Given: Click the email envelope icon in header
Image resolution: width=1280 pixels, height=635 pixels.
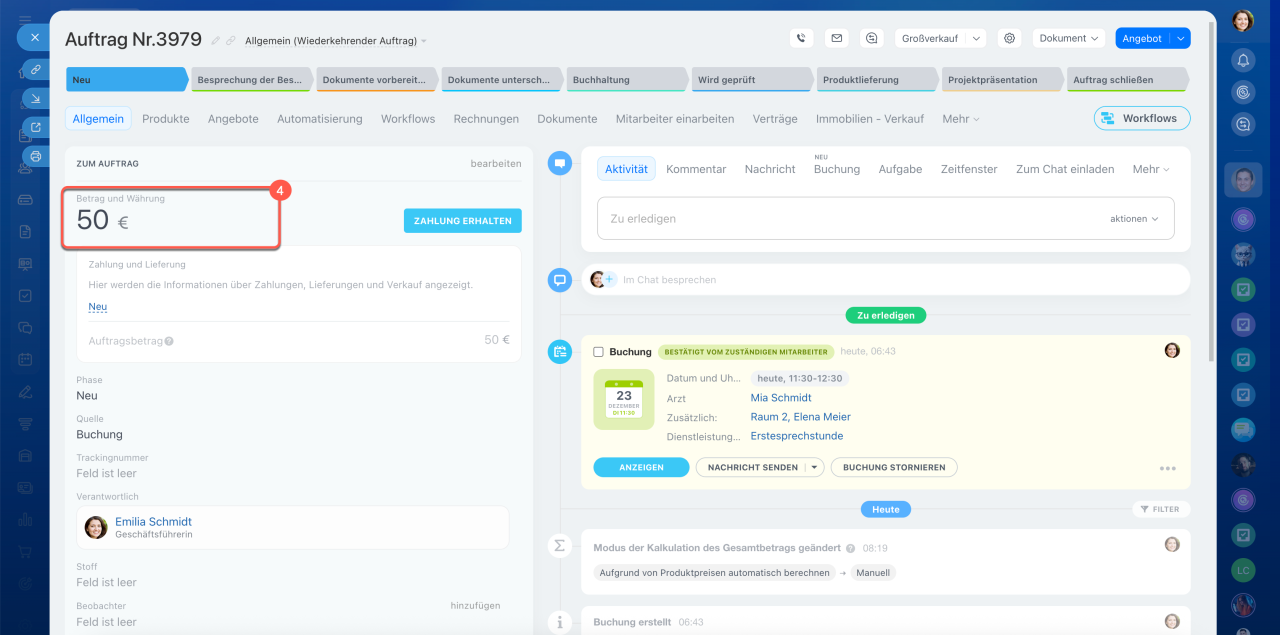Looking at the screenshot, I should [836, 38].
